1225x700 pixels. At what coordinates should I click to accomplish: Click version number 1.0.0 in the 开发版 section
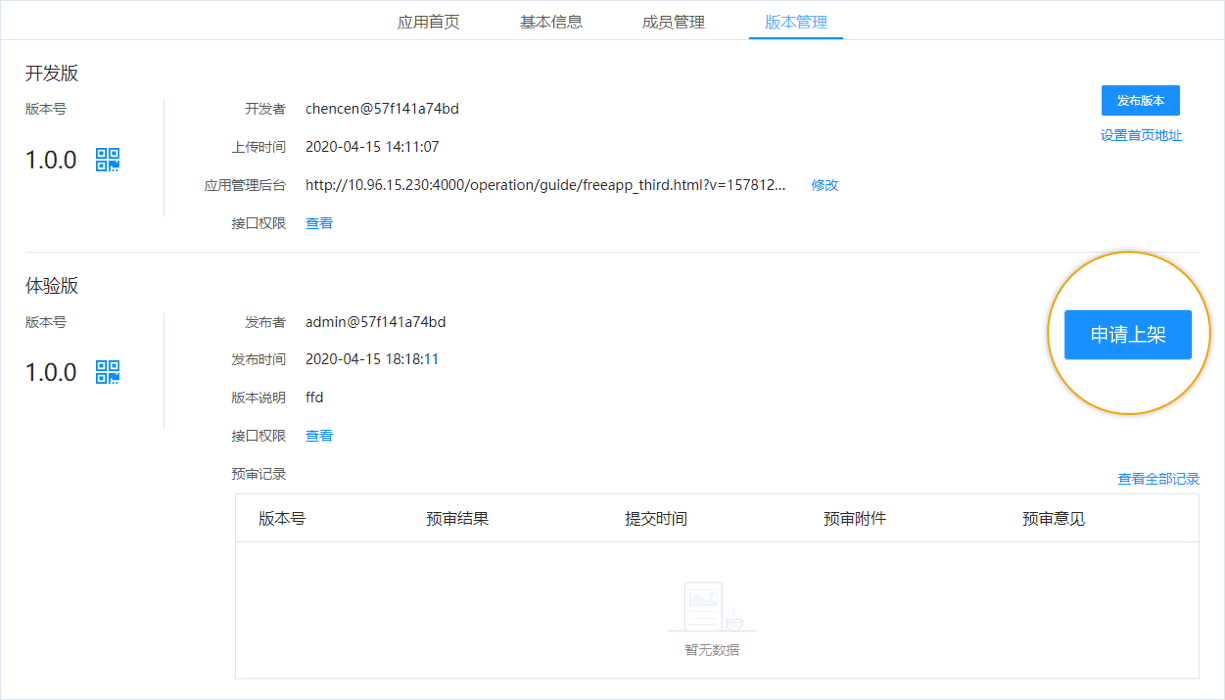50,160
